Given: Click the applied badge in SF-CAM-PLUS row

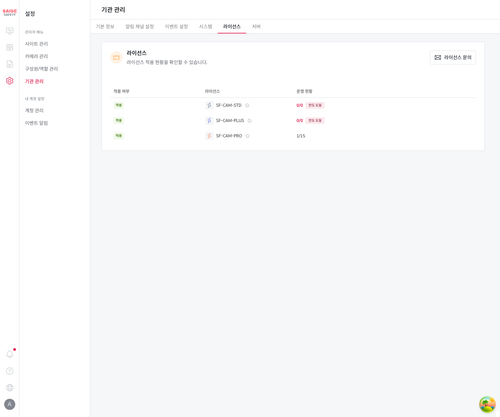Looking at the screenshot, I should [x=119, y=120].
